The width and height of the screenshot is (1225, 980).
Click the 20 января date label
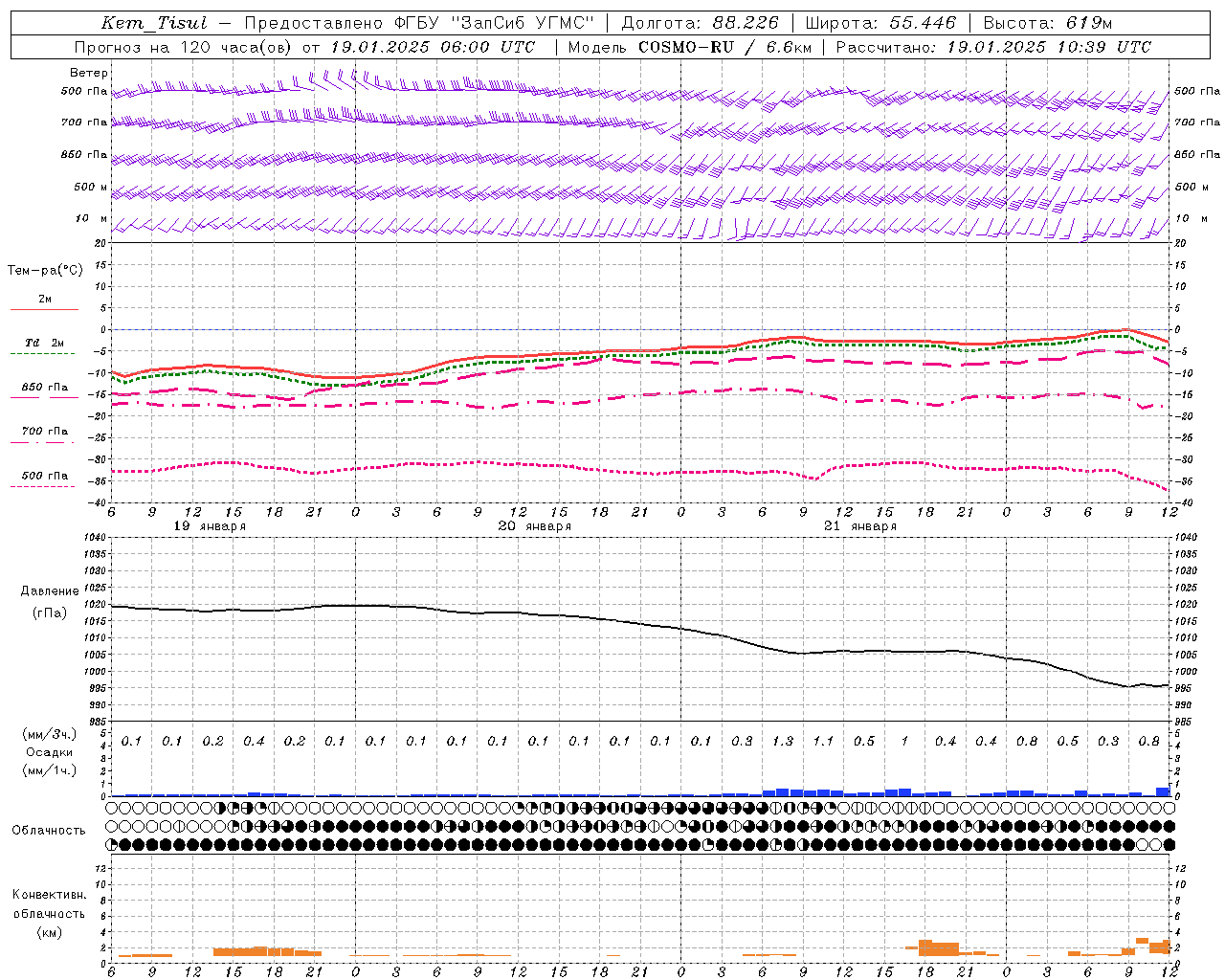click(535, 526)
